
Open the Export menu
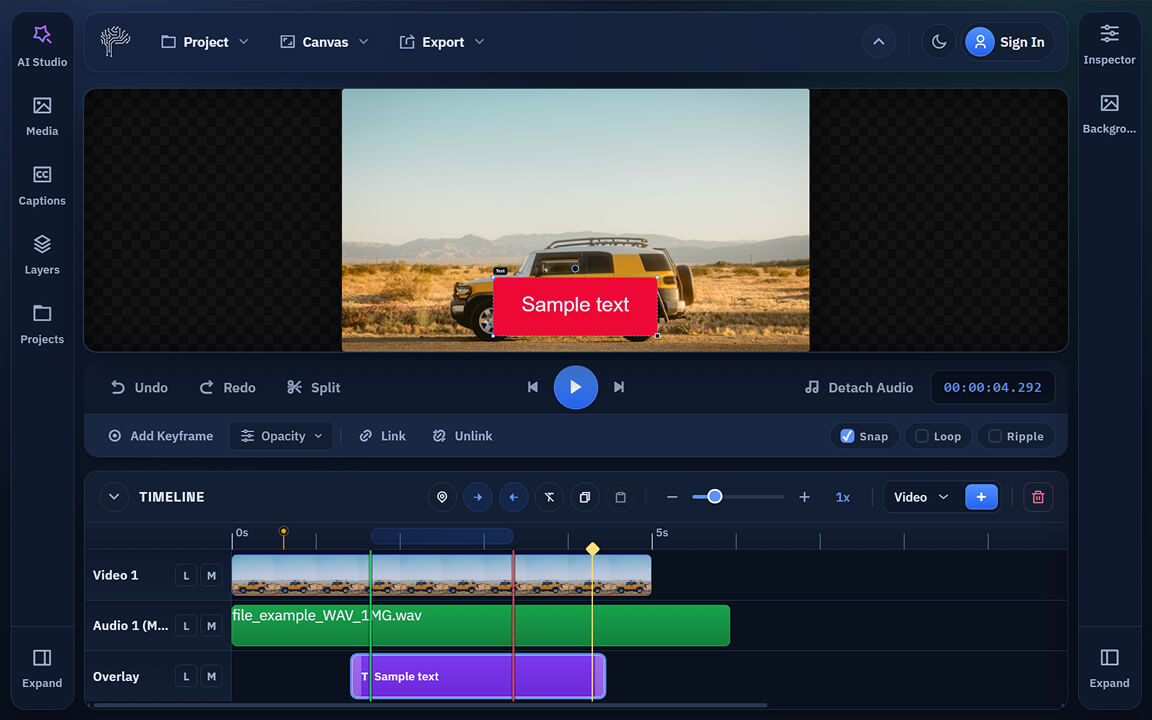tap(442, 42)
